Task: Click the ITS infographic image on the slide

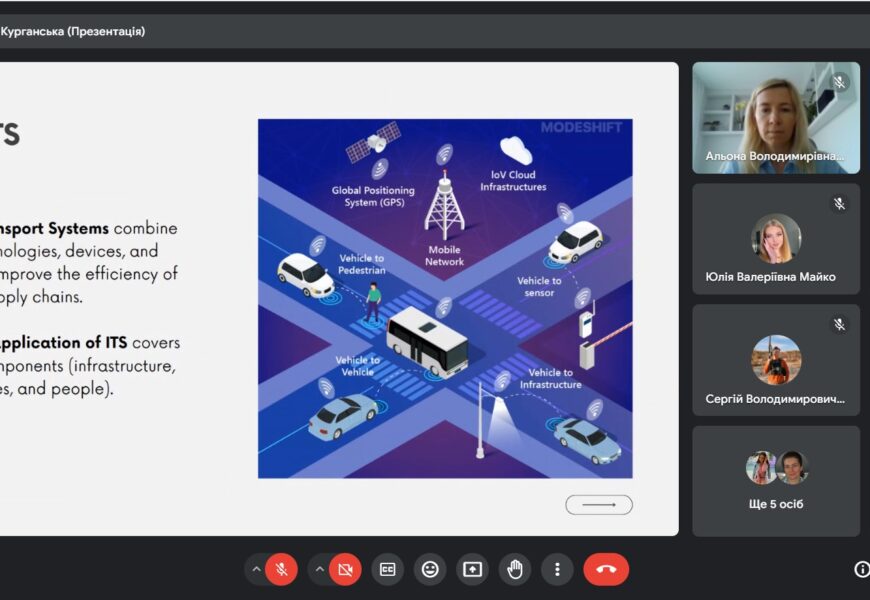Action: point(445,298)
